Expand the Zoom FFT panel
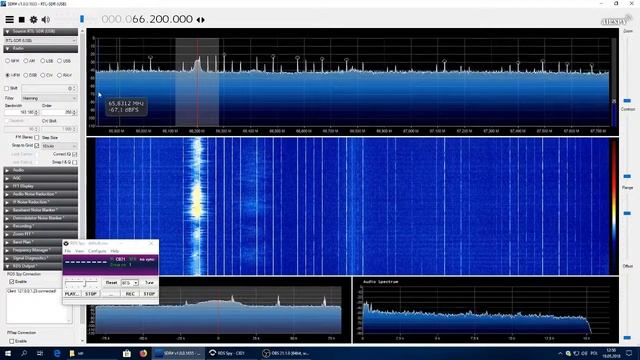 pyautogui.click(x=40, y=234)
